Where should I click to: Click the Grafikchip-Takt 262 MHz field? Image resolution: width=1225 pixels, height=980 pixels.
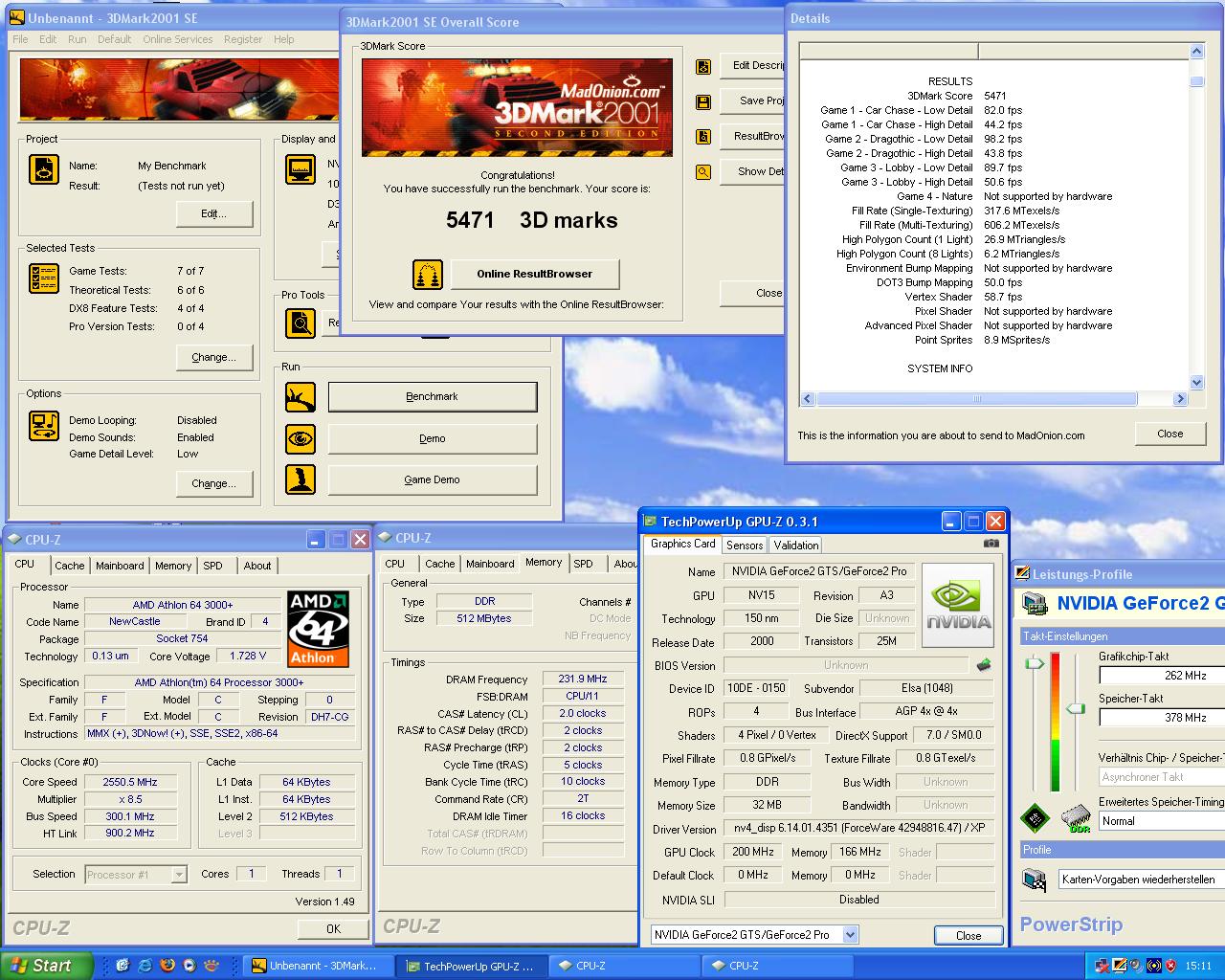[x=1162, y=675]
